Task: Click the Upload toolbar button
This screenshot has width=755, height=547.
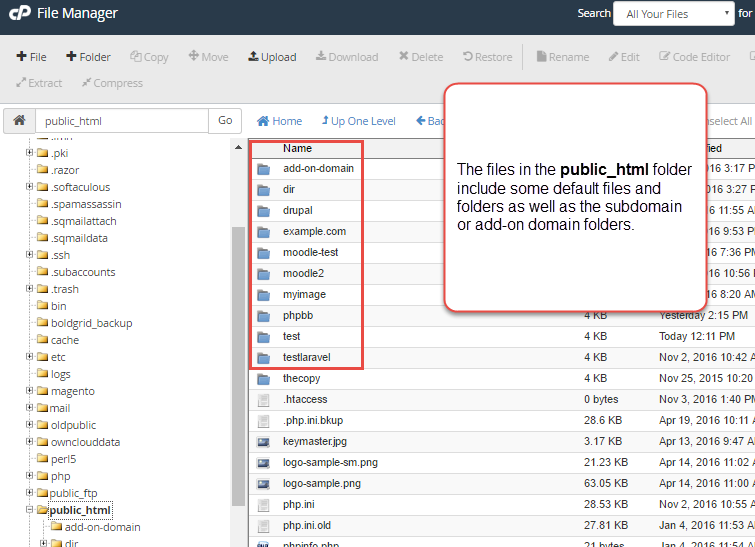Action: [272, 57]
